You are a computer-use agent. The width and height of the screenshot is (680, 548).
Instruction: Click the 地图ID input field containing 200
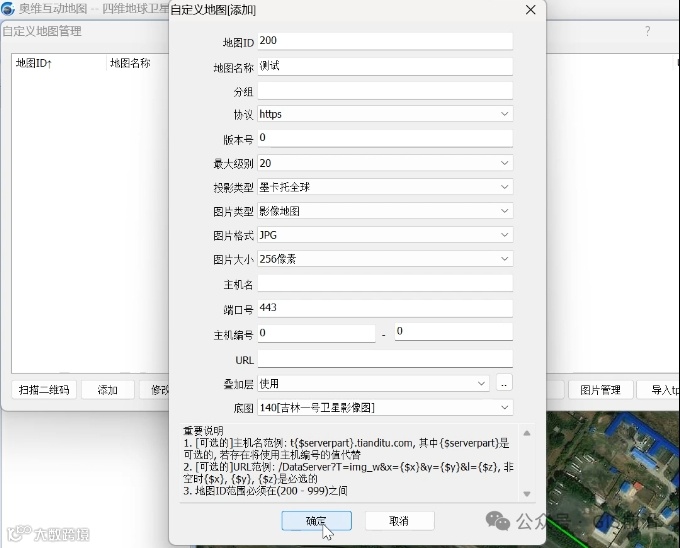coord(385,41)
